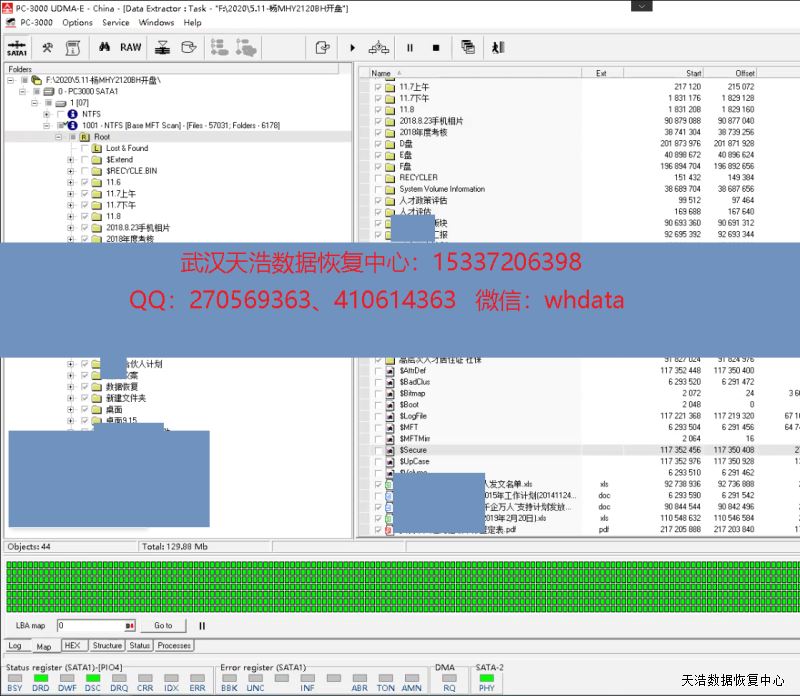
Task: Open the tools (hammer and wrench) icon
Action: (47, 47)
